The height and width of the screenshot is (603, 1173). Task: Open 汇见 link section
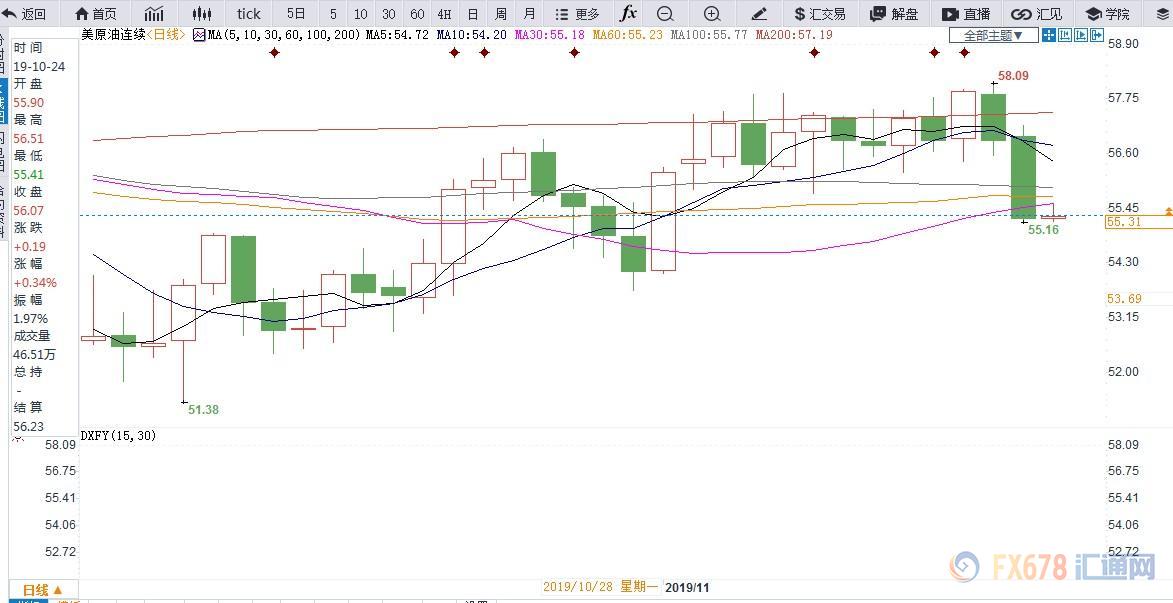coord(1036,13)
